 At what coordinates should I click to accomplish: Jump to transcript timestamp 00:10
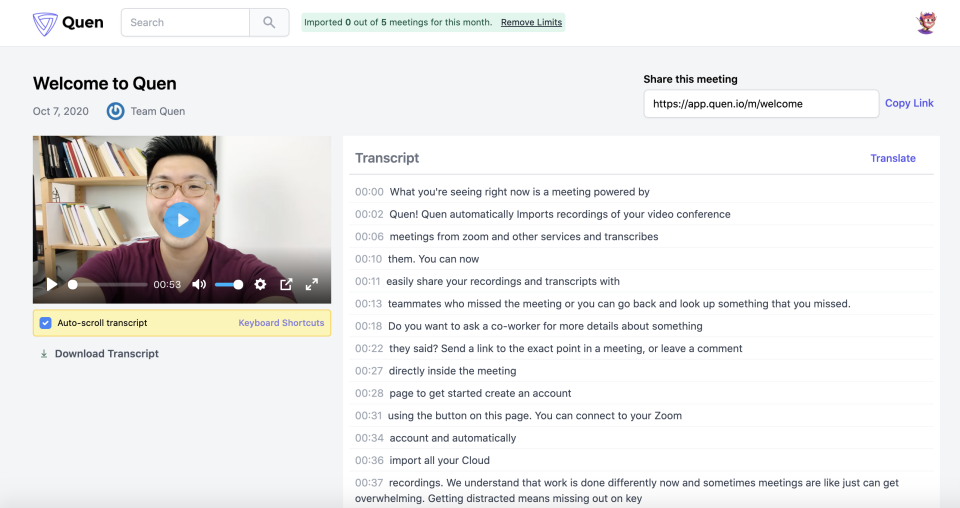(369, 260)
